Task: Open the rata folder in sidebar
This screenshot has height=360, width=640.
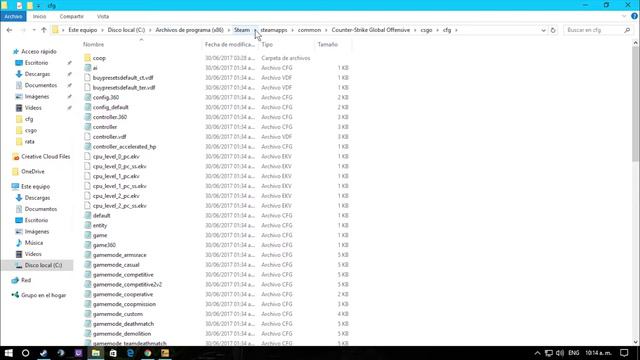Action: tap(29, 142)
